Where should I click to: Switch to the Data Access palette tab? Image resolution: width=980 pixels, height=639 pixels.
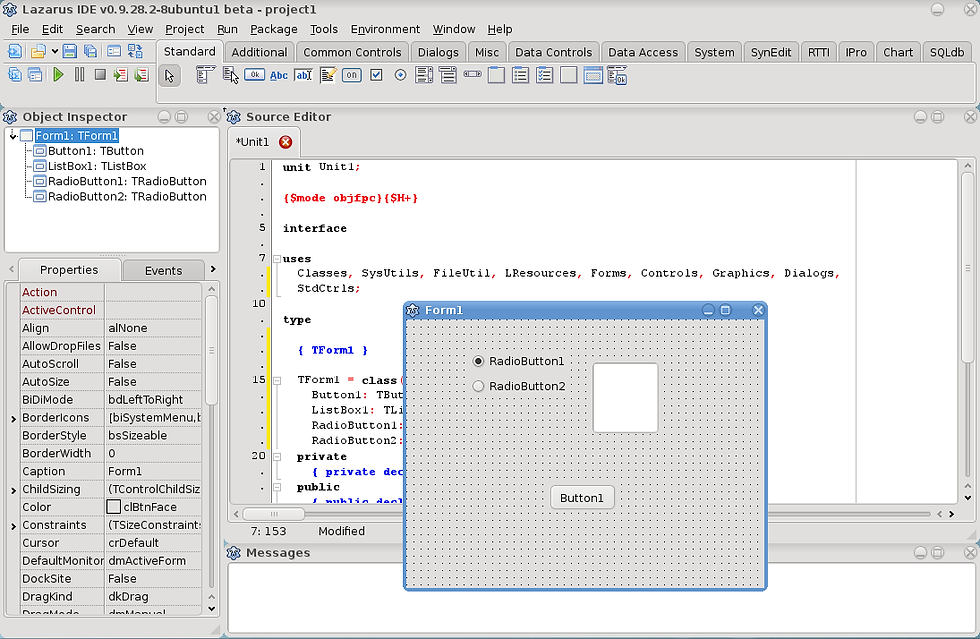point(643,52)
